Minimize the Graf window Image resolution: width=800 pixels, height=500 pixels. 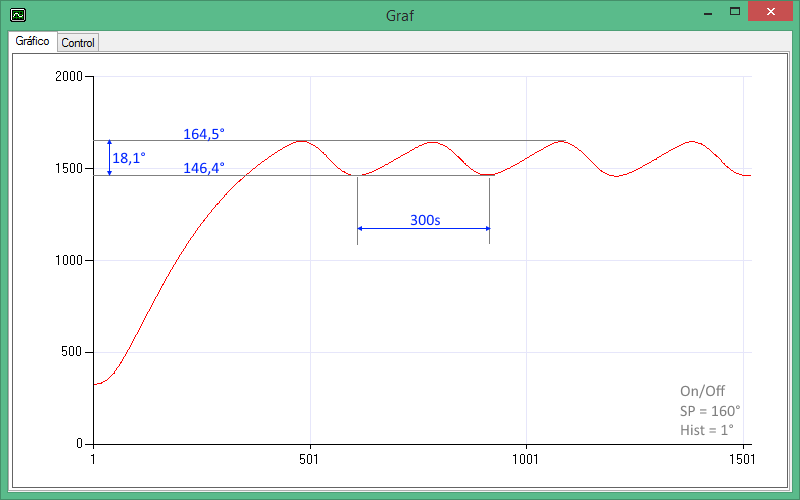point(706,13)
